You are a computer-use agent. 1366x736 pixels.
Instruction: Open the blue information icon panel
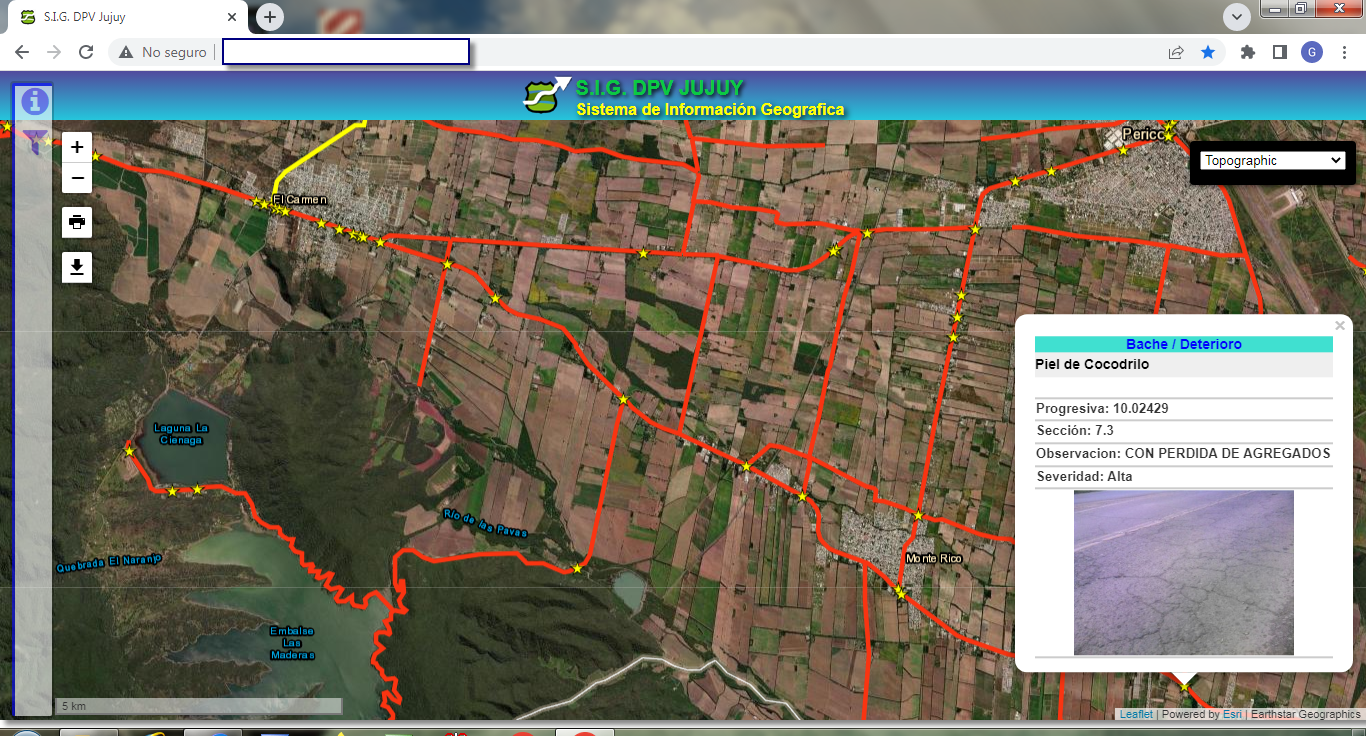tap(35, 101)
